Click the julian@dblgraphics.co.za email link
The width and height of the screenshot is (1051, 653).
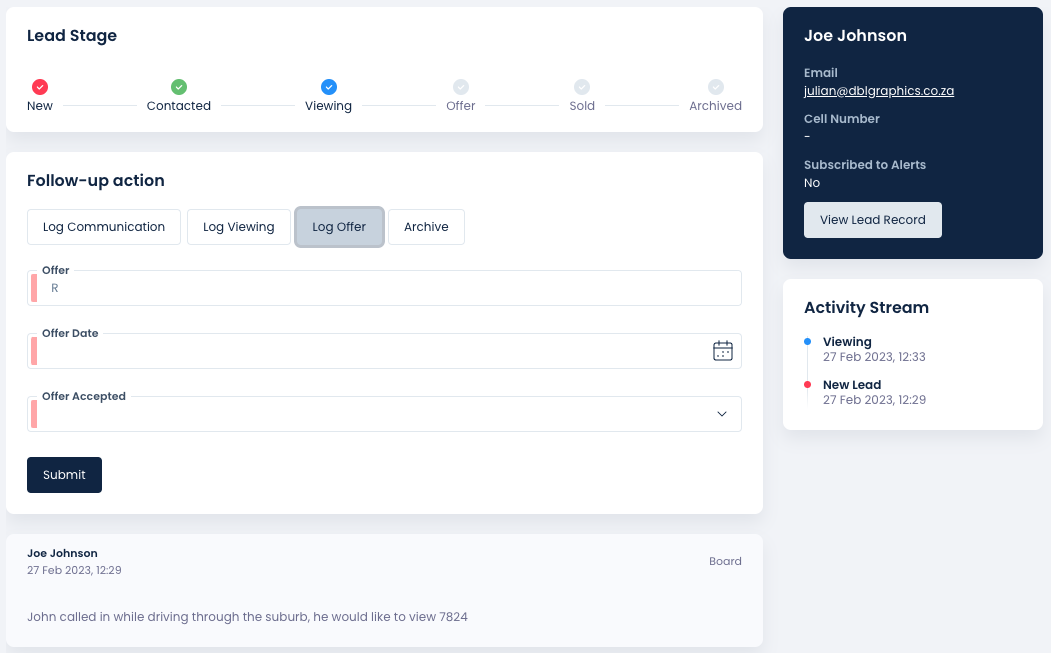879,91
